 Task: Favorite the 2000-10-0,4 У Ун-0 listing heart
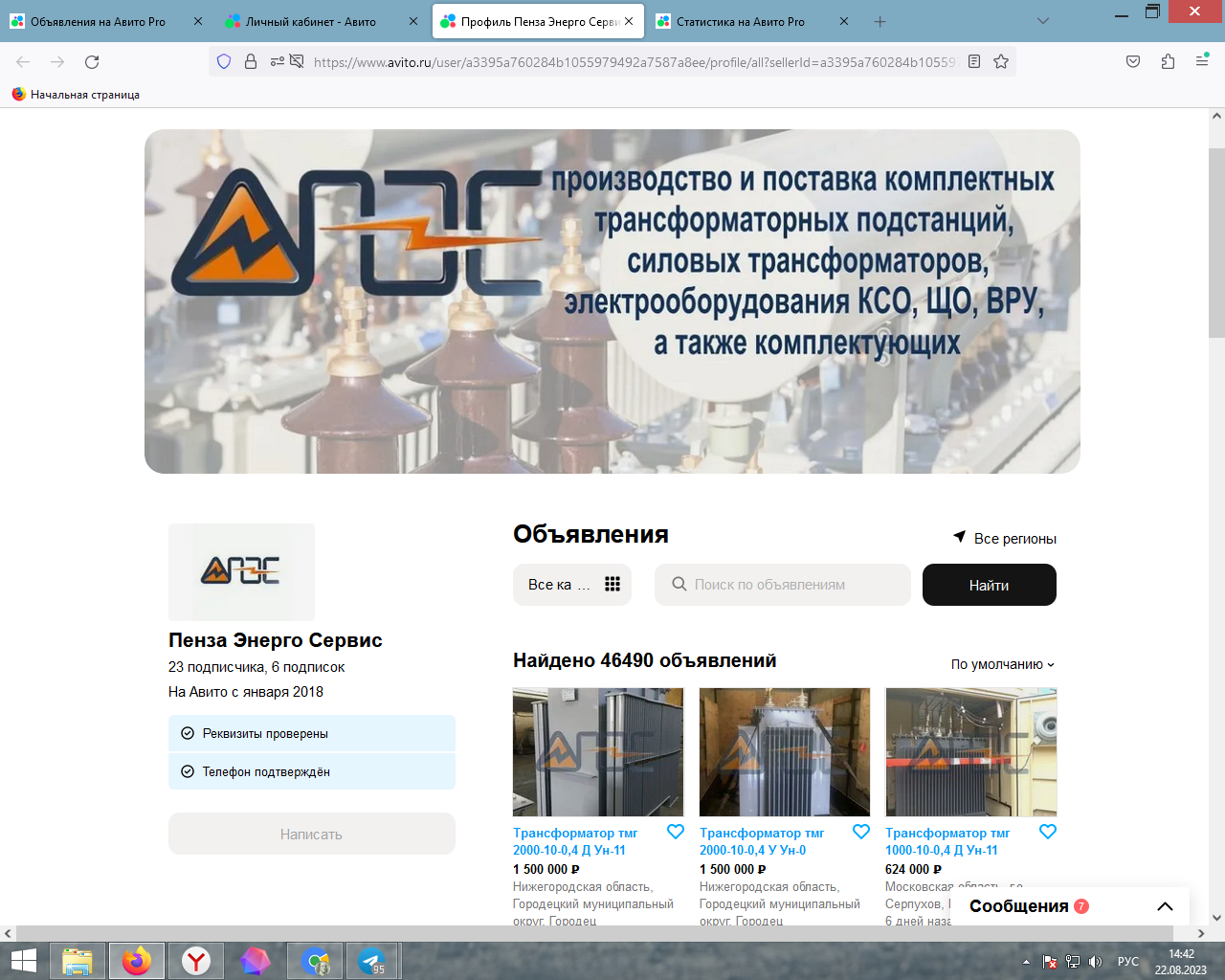point(861,832)
